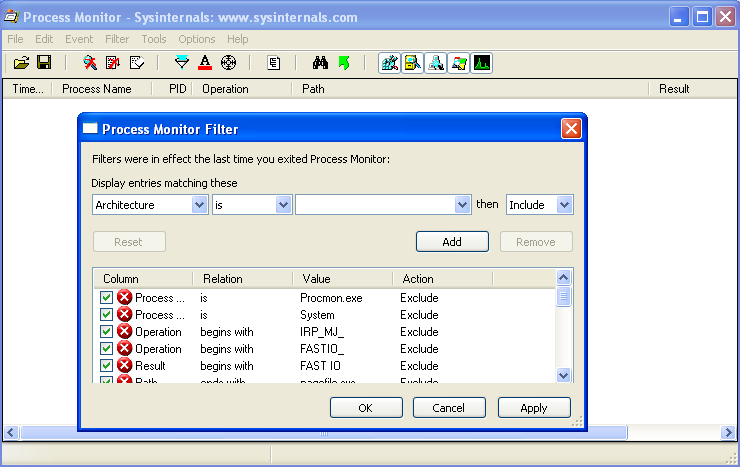Click the Action header in filter list
This screenshot has width=740, height=467.
pos(443,279)
